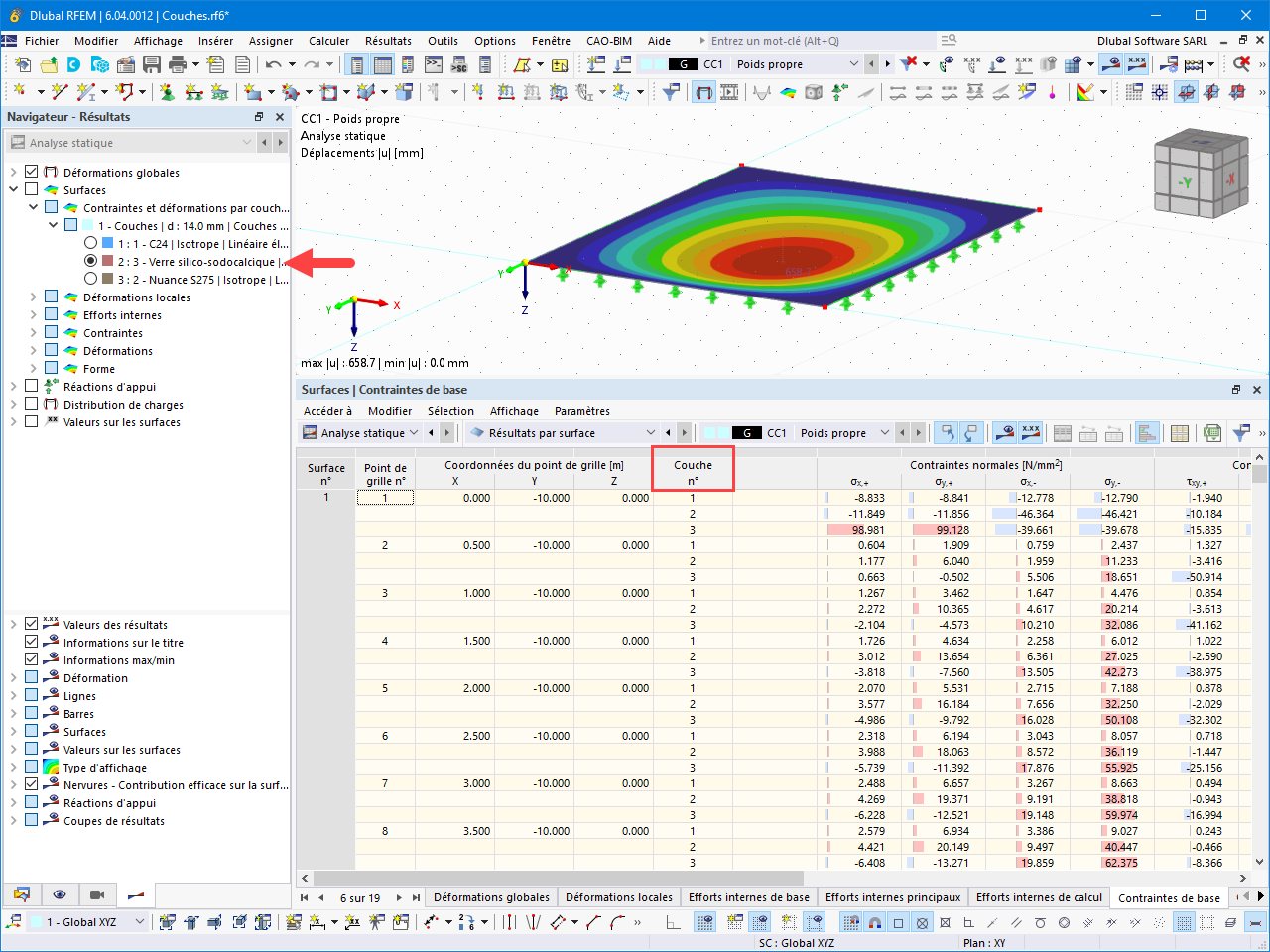Click the filter funnel icon in main toolbar
The image size is (1270, 952).
tap(671, 92)
